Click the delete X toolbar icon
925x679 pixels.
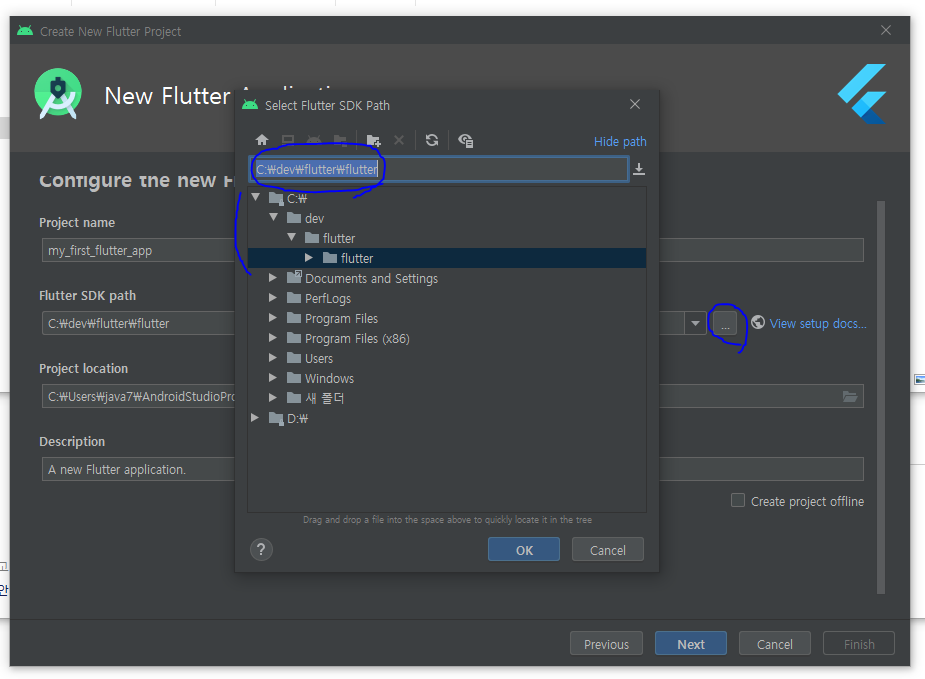point(399,140)
